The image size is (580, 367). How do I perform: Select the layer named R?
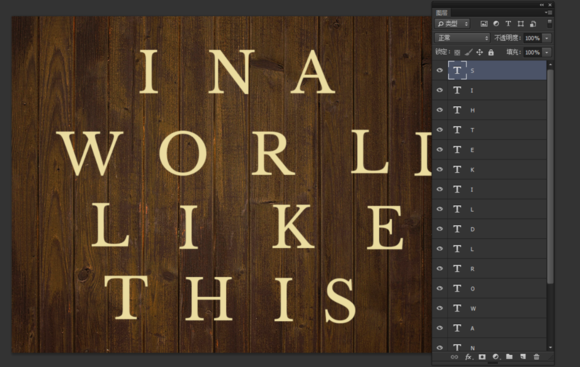(497, 269)
